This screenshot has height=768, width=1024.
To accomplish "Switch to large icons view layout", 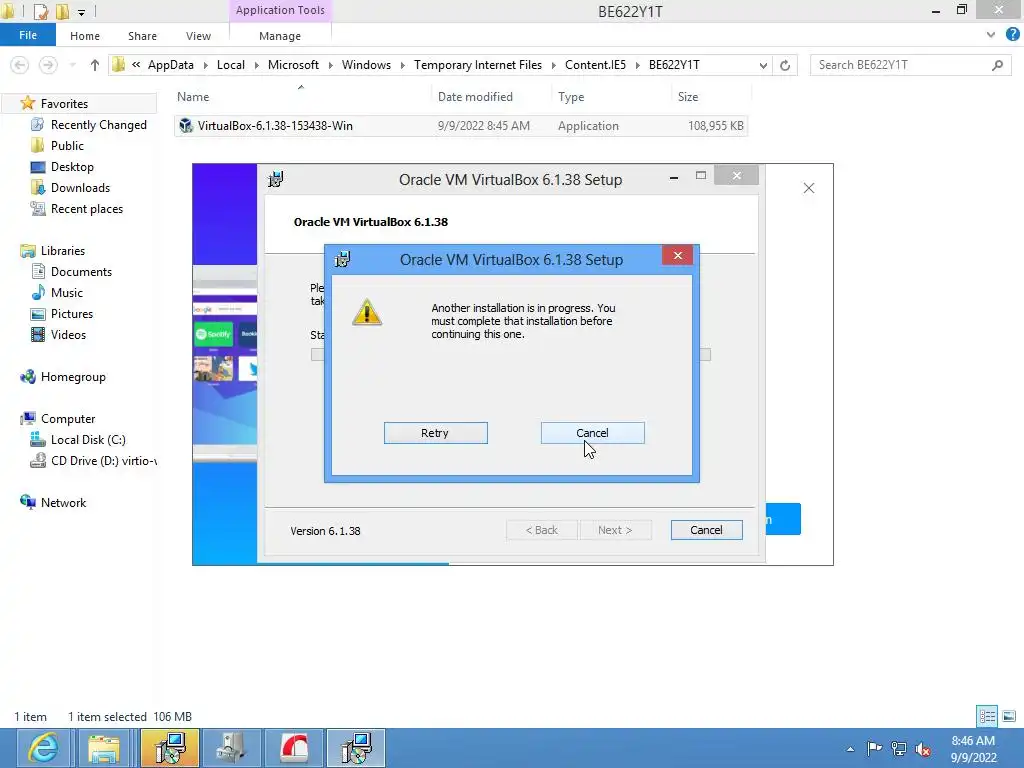I will (1009, 716).
